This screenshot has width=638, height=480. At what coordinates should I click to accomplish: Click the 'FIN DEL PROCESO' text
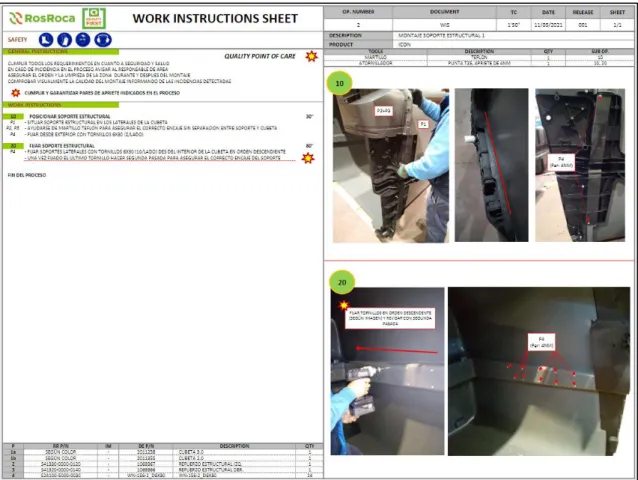coord(27,175)
